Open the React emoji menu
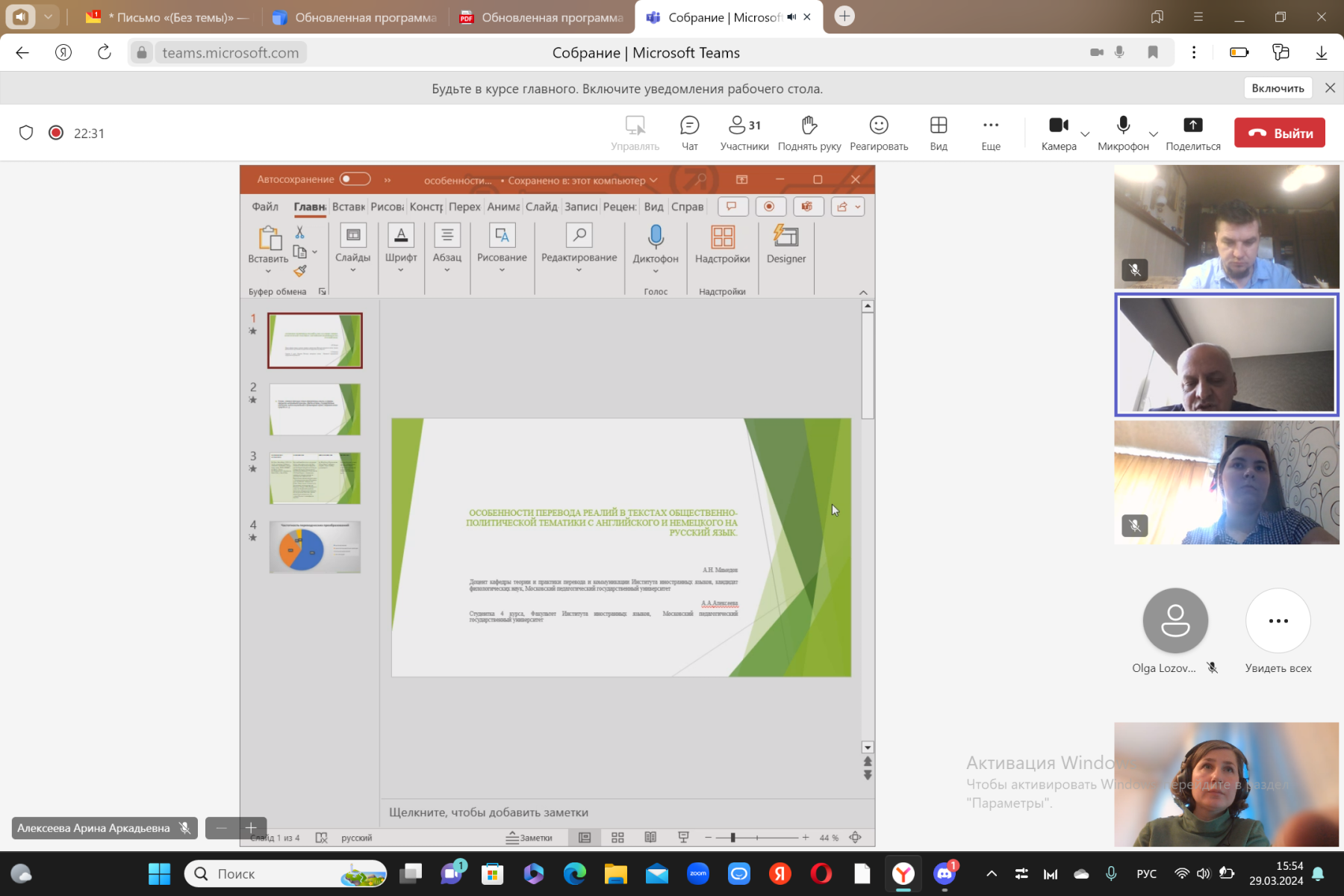The width and height of the screenshot is (1344, 896). [879, 133]
